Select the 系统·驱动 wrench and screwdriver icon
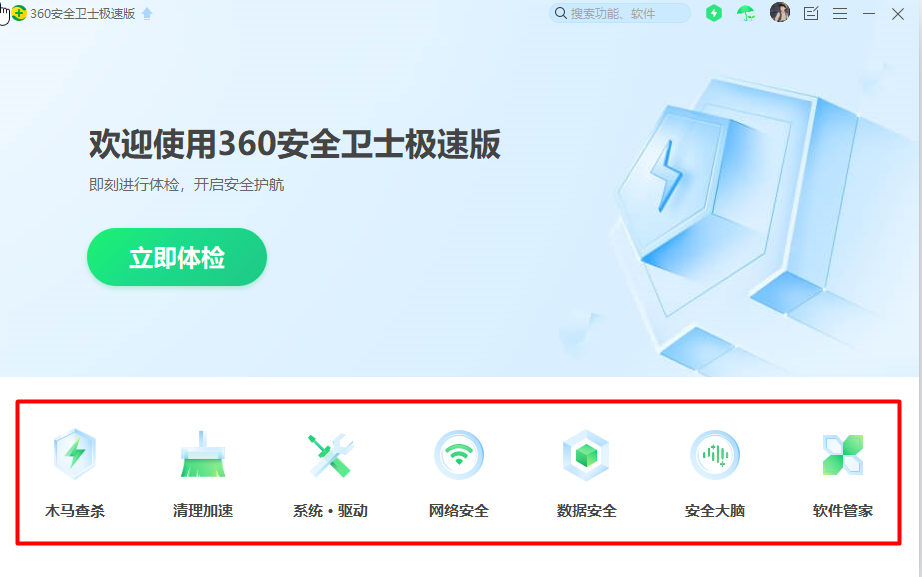Viewport: 922px width, 577px height. 330,455
